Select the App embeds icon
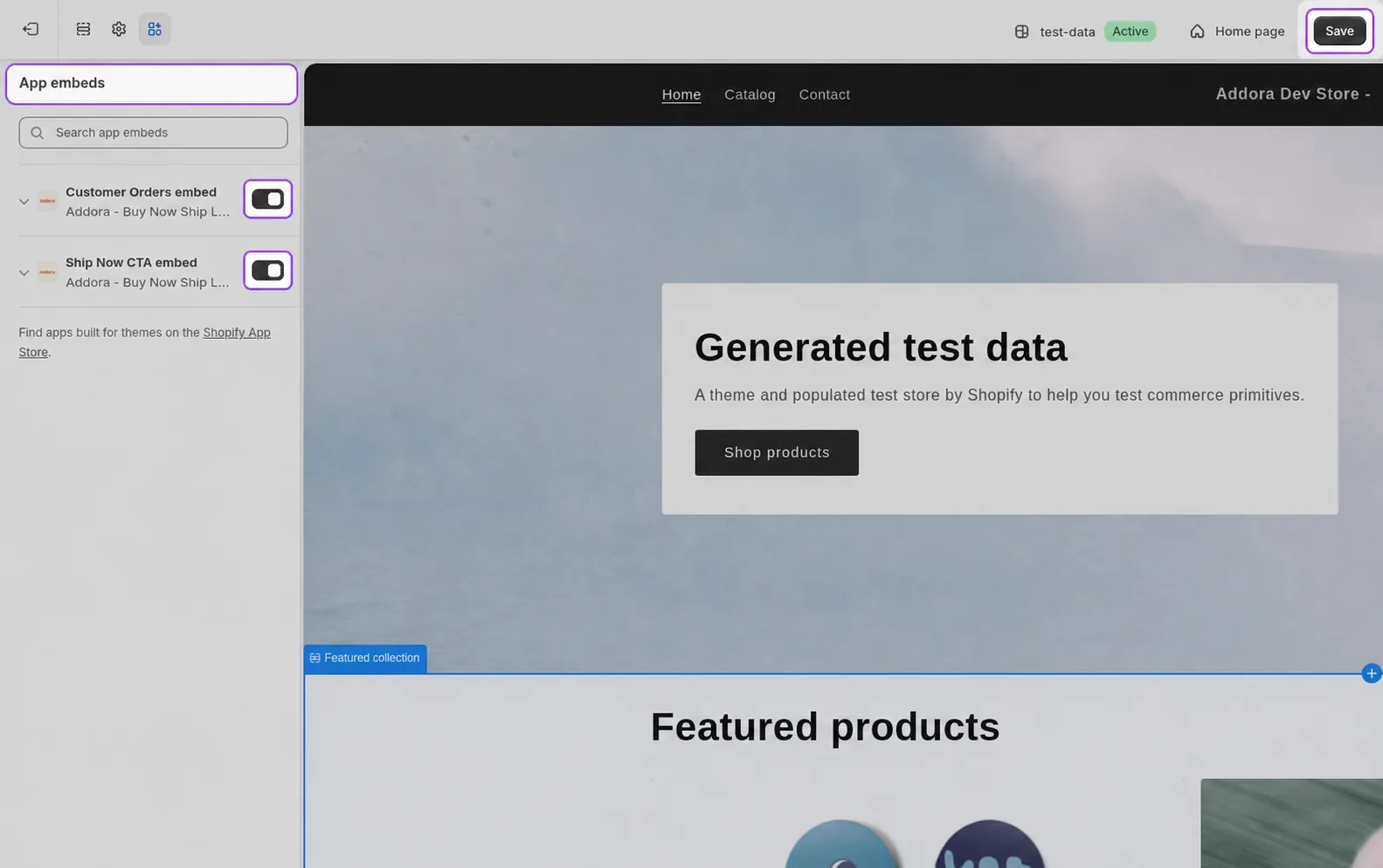This screenshot has width=1383, height=868. (x=155, y=30)
